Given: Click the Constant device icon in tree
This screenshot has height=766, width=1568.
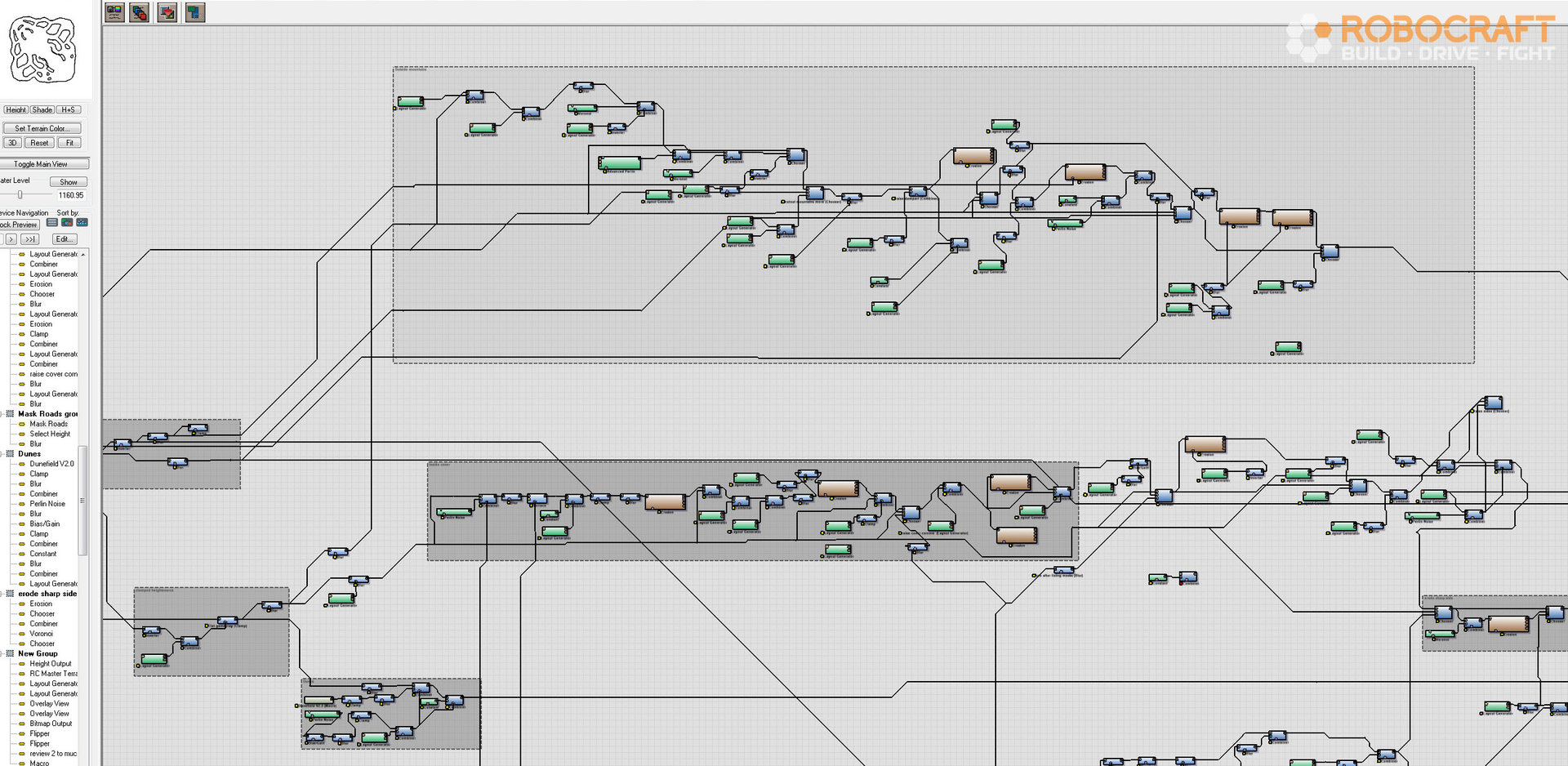Looking at the screenshot, I should coord(22,554).
